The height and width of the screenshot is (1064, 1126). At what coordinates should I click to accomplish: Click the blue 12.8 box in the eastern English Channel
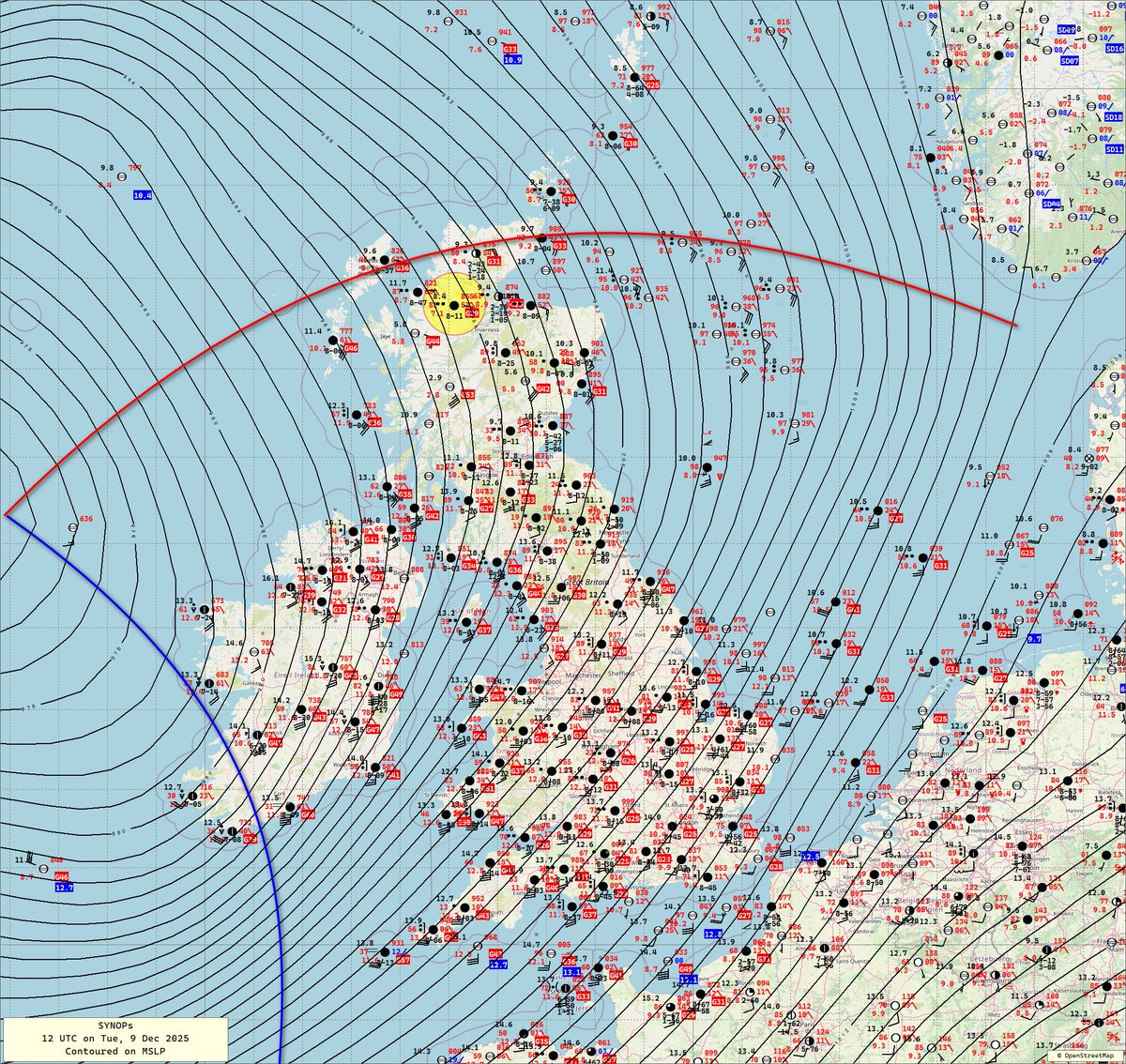pyautogui.click(x=713, y=935)
